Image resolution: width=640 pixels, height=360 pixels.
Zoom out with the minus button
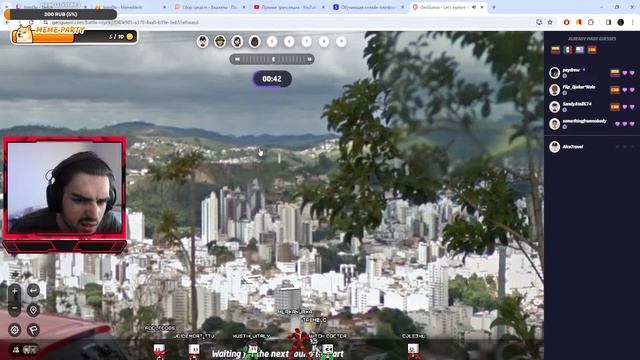(x=15, y=308)
